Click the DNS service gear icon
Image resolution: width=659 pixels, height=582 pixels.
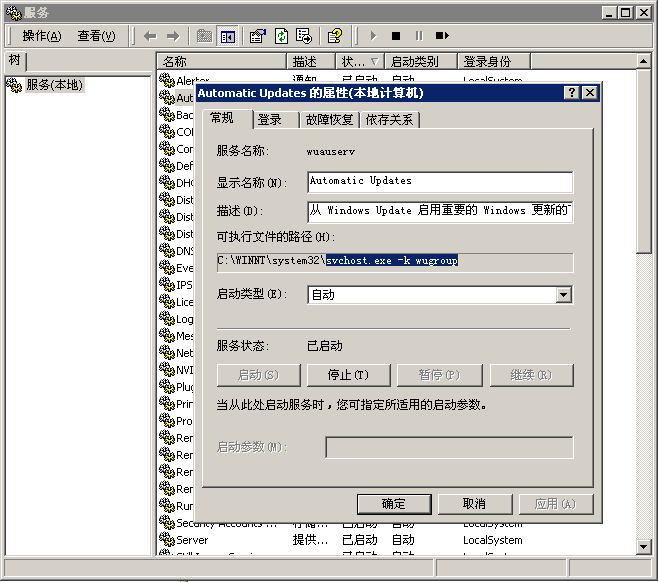(x=167, y=250)
